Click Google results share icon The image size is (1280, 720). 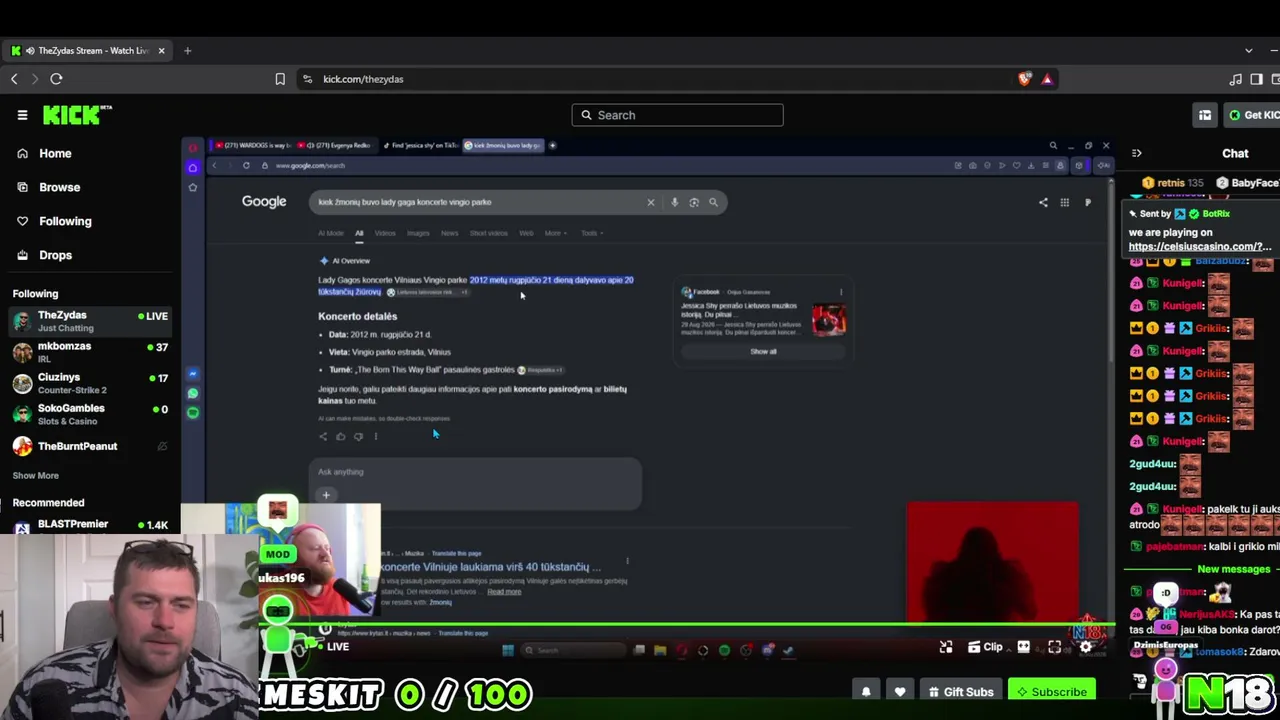[1043, 202]
